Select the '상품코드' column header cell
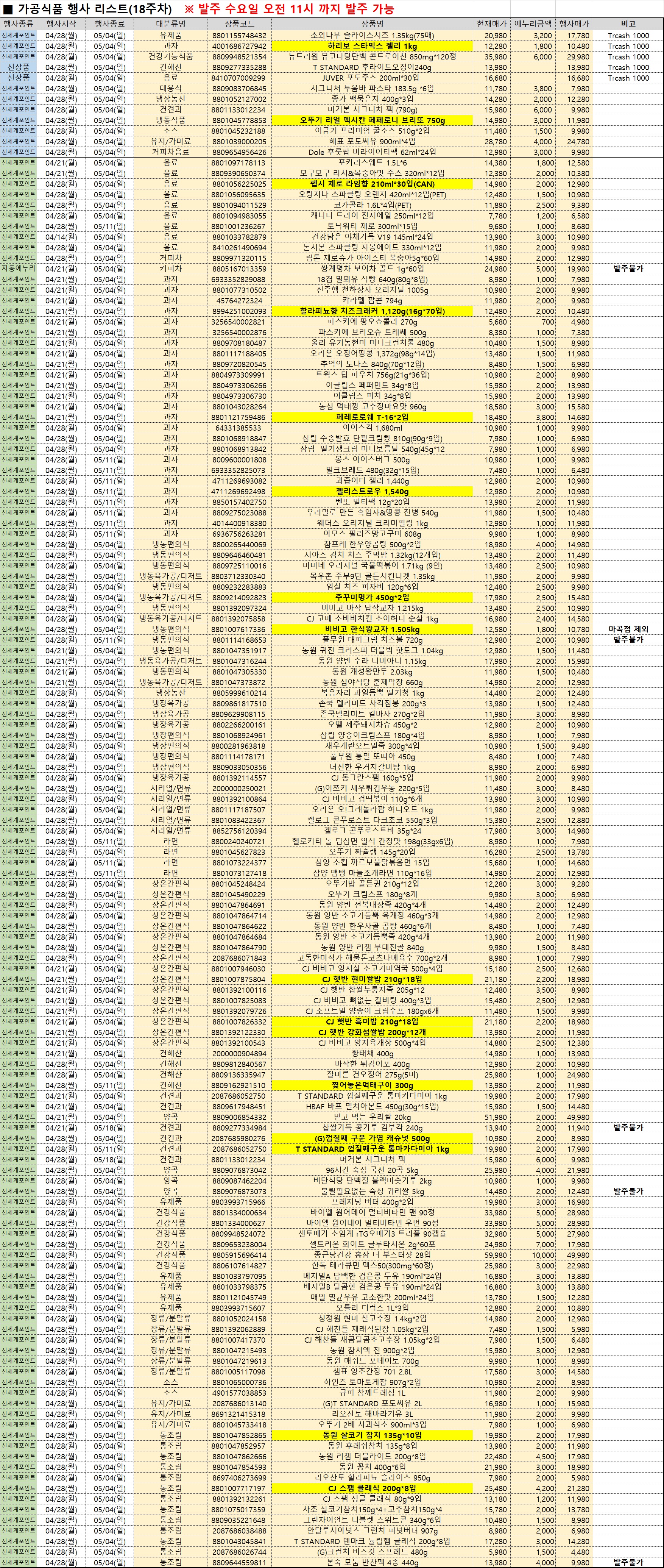664x1568 pixels. (x=239, y=24)
